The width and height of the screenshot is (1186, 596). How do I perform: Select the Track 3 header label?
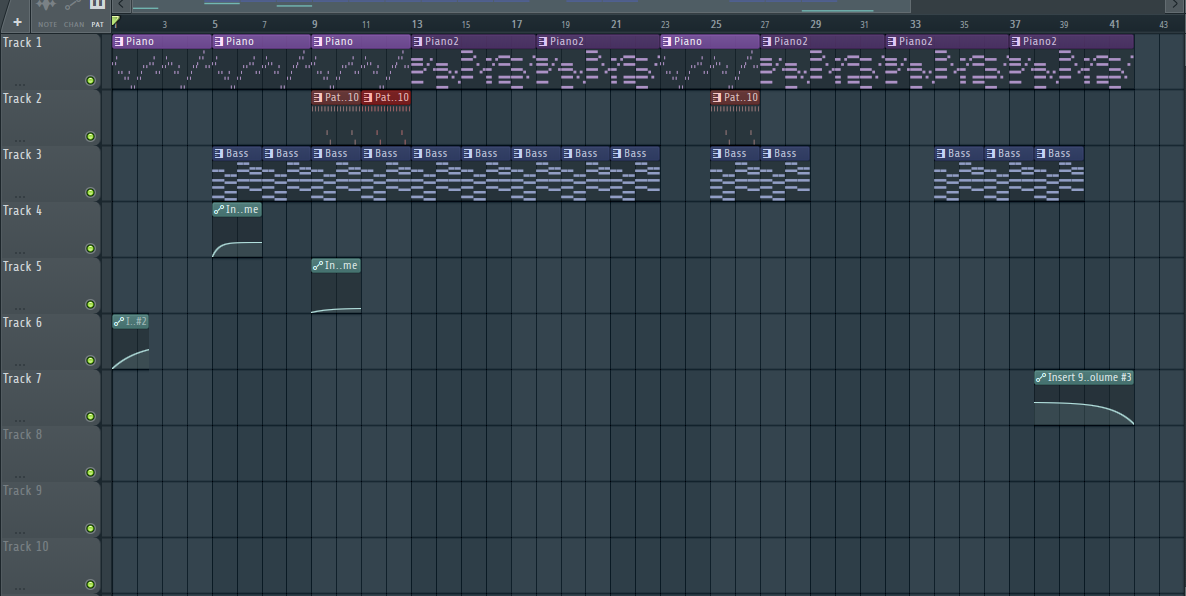23,154
